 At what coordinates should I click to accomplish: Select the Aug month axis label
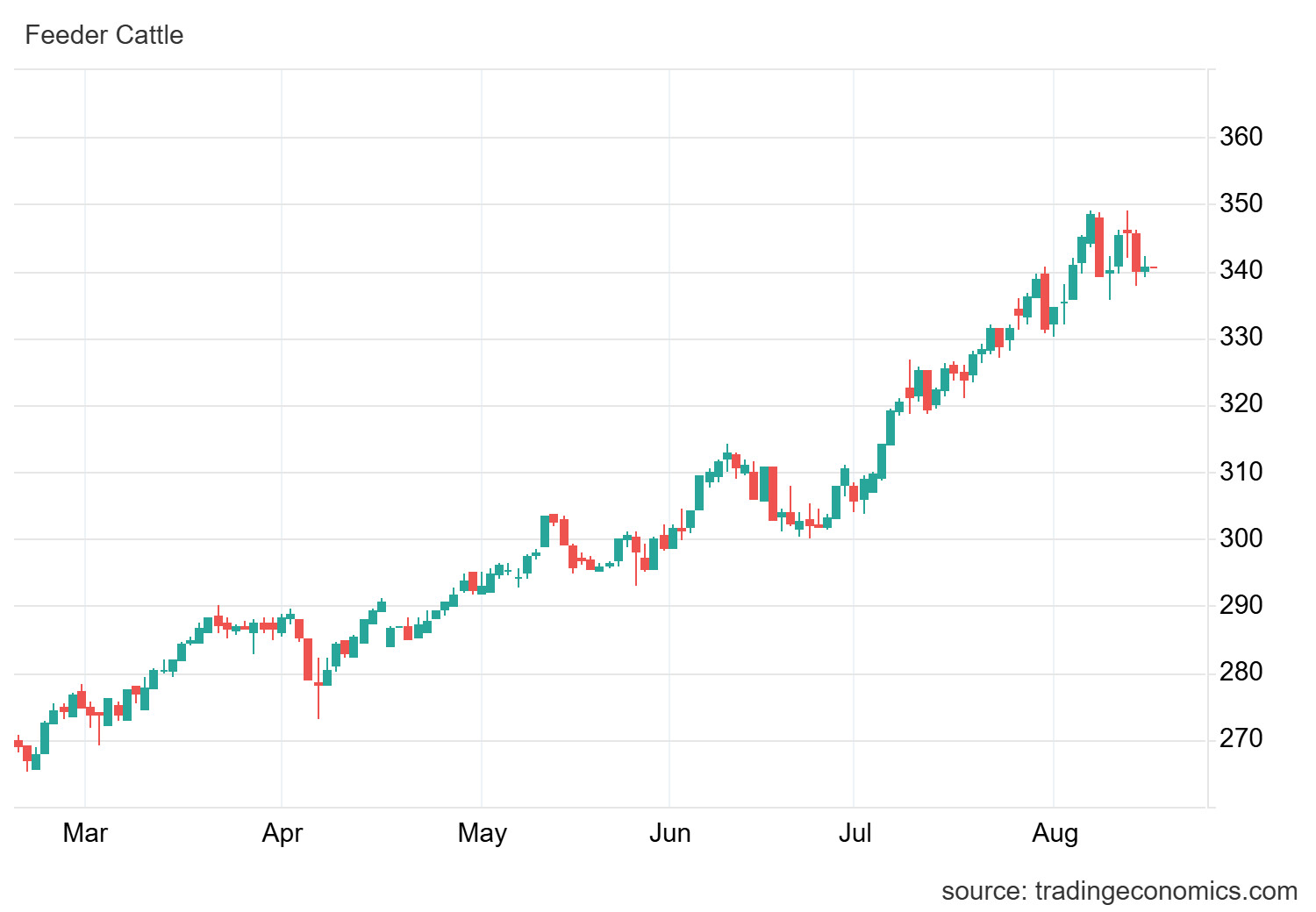point(1055,832)
